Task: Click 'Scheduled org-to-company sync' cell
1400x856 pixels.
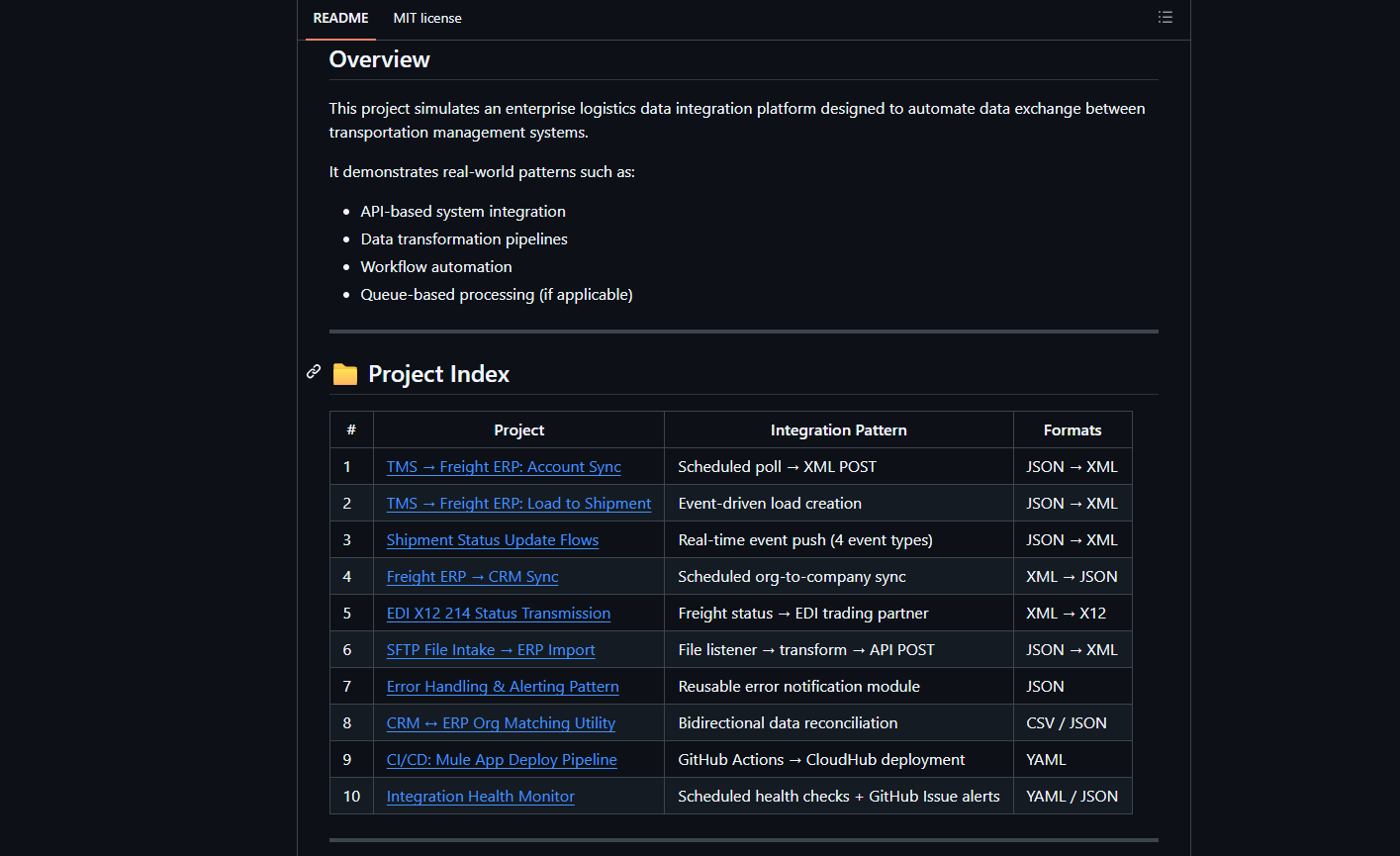Action: [x=839, y=577]
